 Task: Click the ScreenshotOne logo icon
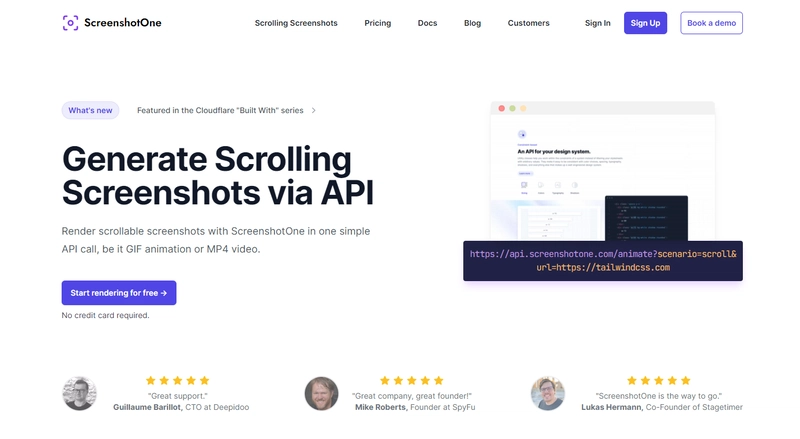pos(70,23)
